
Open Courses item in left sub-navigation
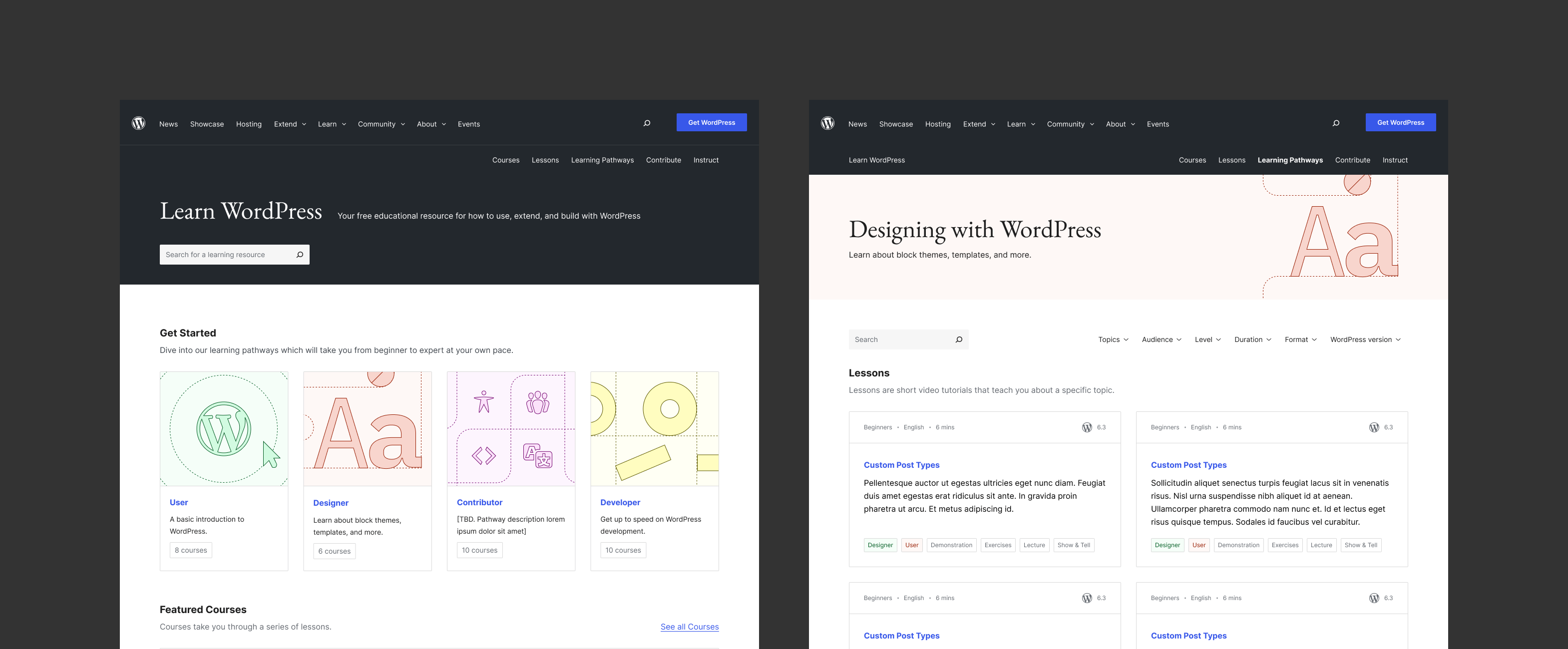point(506,160)
